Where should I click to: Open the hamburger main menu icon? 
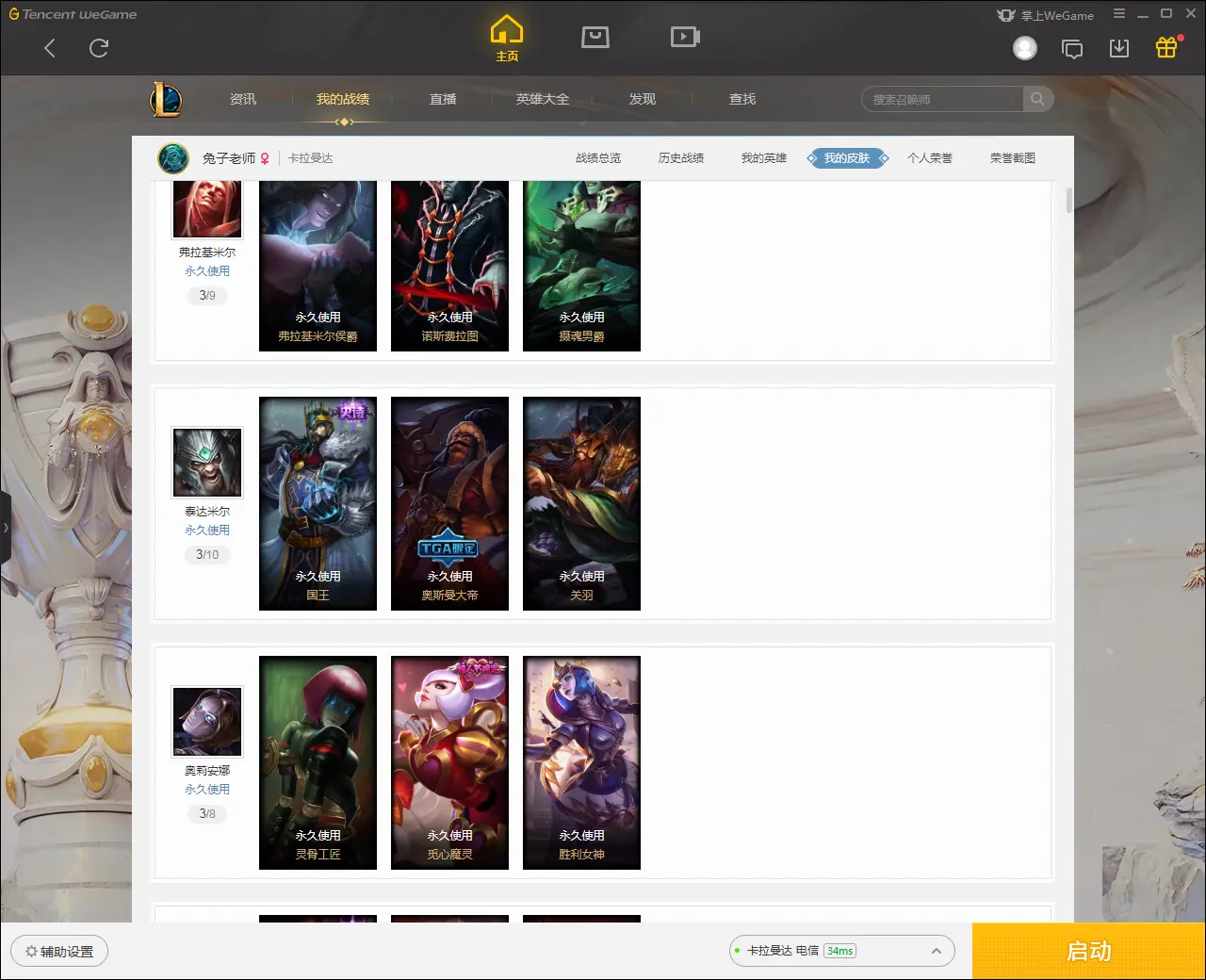(x=1119, y=14)
